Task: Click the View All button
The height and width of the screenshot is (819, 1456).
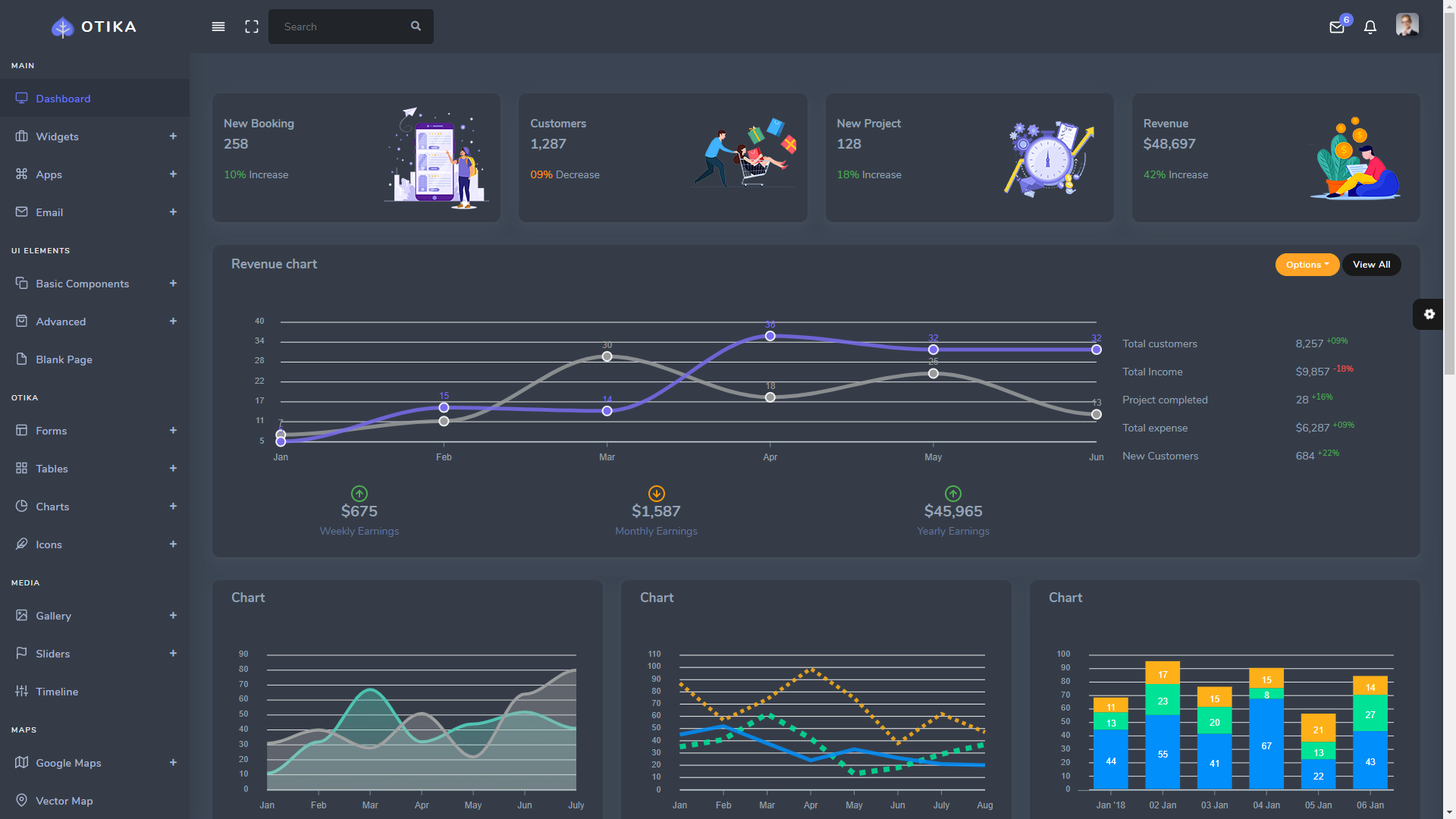Action: (1371, 264)
